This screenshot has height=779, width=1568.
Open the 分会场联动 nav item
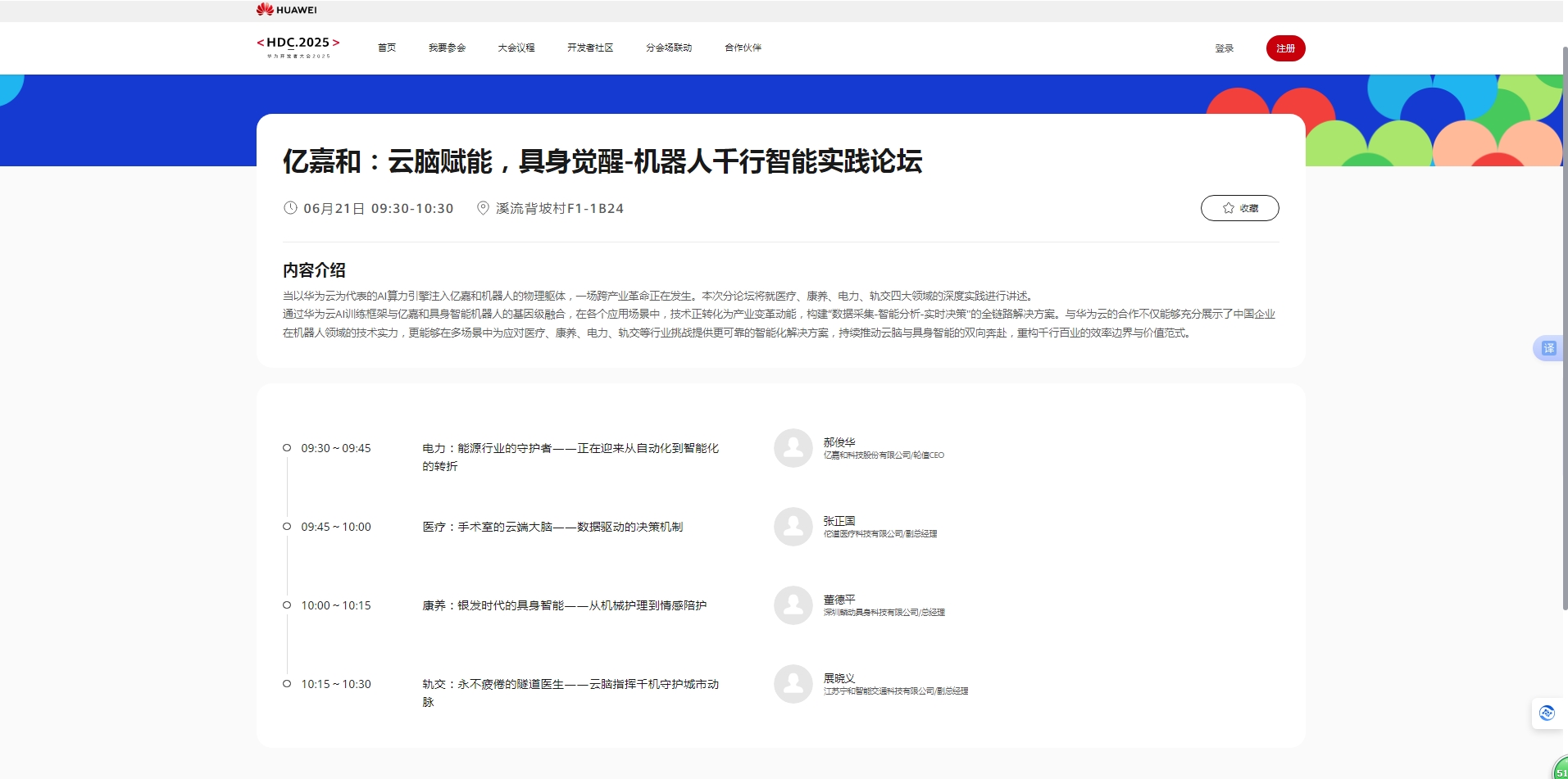pos(669,48)
